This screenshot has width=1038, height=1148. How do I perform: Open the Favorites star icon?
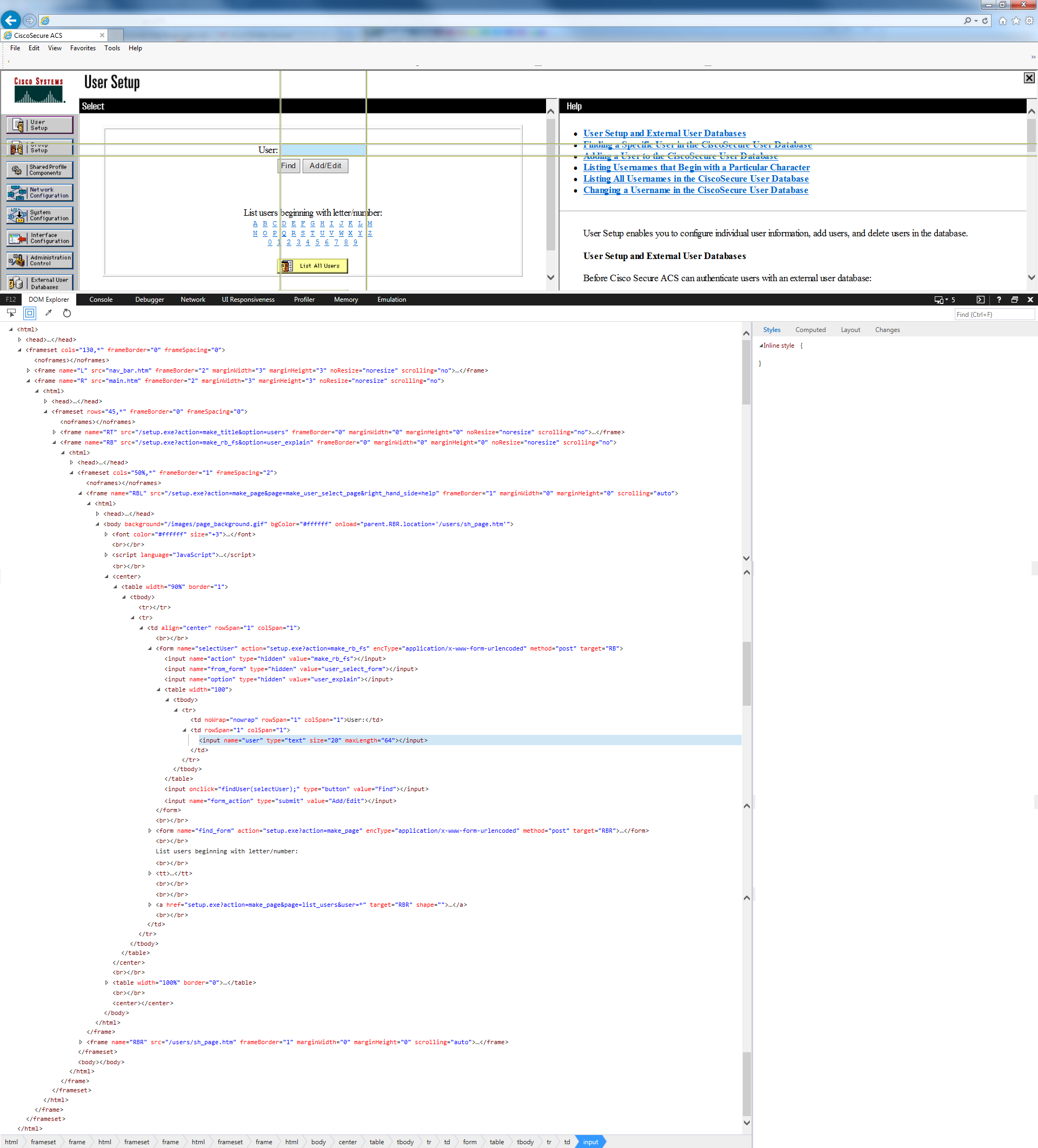coord(1016,21)
